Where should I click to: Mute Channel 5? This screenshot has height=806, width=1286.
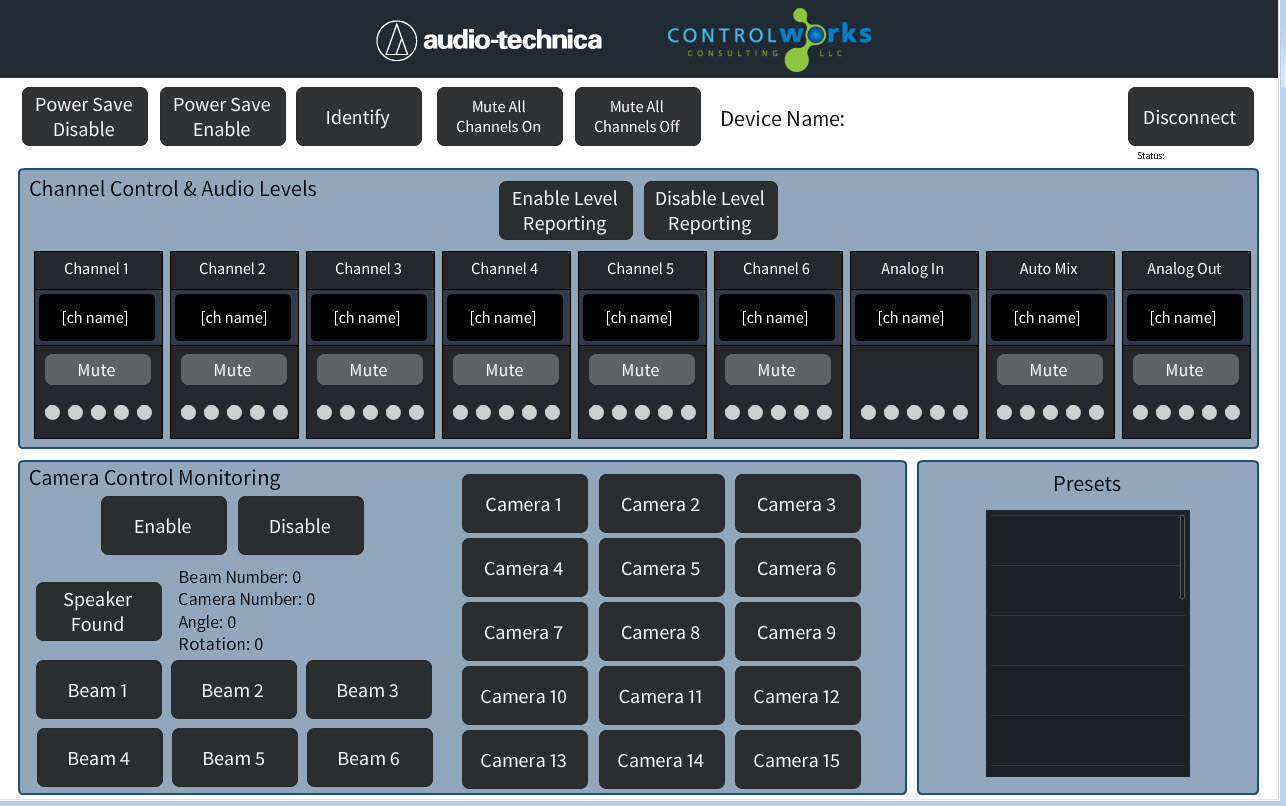(641, 370)
